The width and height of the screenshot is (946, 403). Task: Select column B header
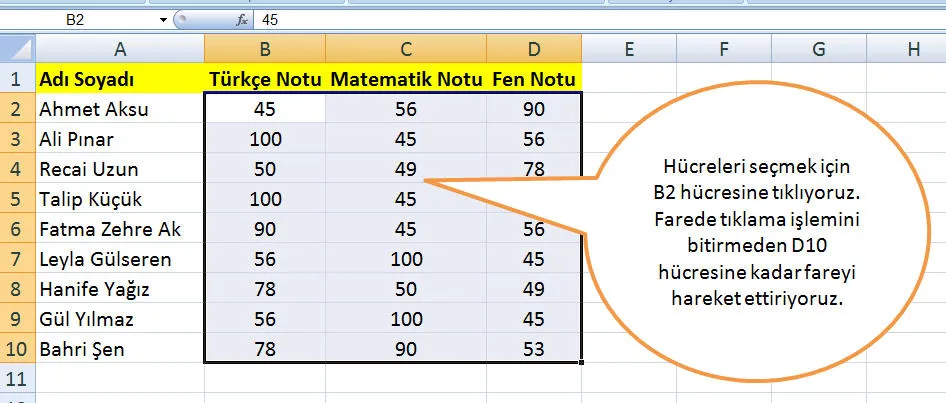pos(265,48)
